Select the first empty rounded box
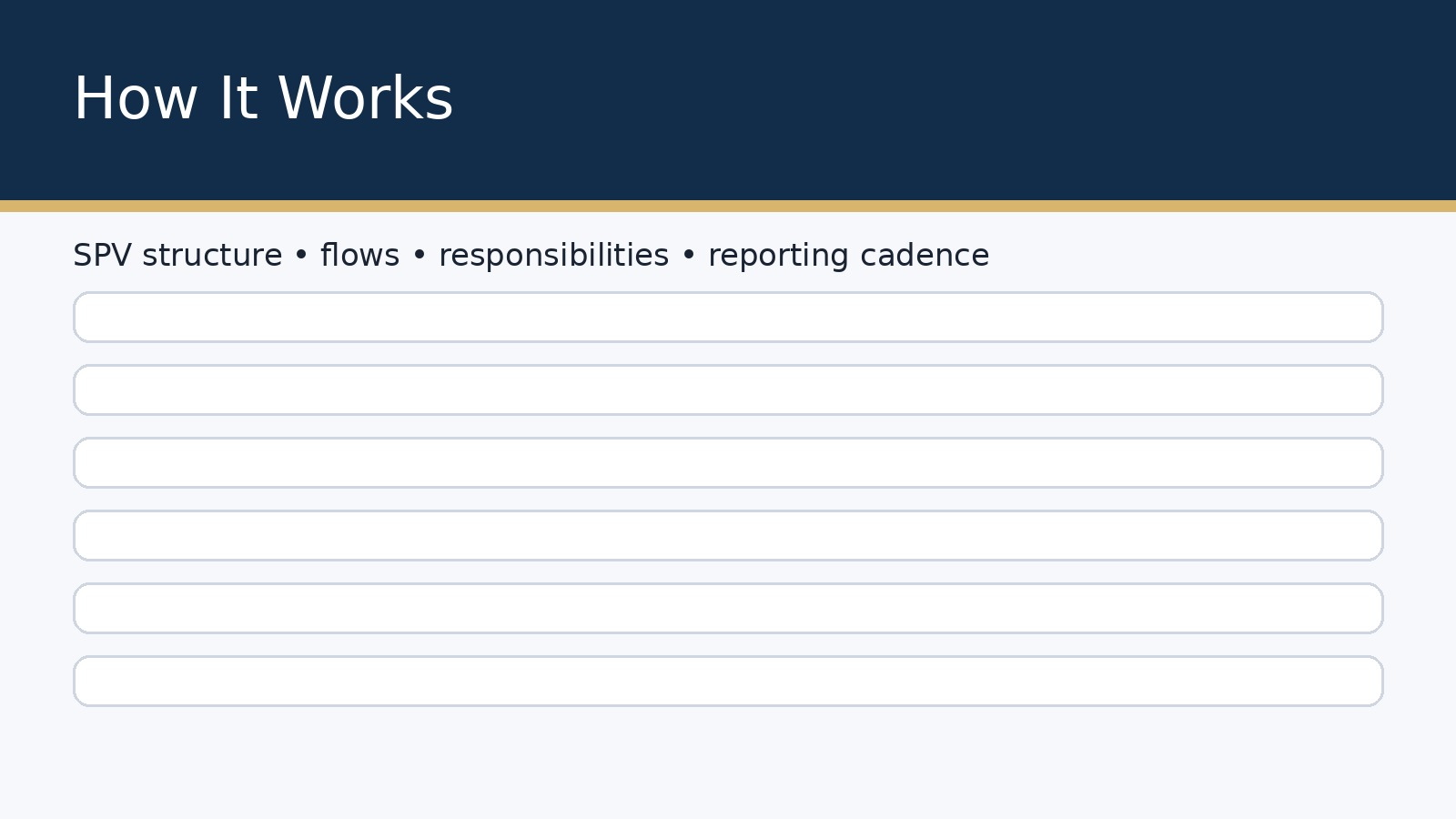Image resolution: width=1456 pixels, height=819 pixels. [x=728, y=318]
